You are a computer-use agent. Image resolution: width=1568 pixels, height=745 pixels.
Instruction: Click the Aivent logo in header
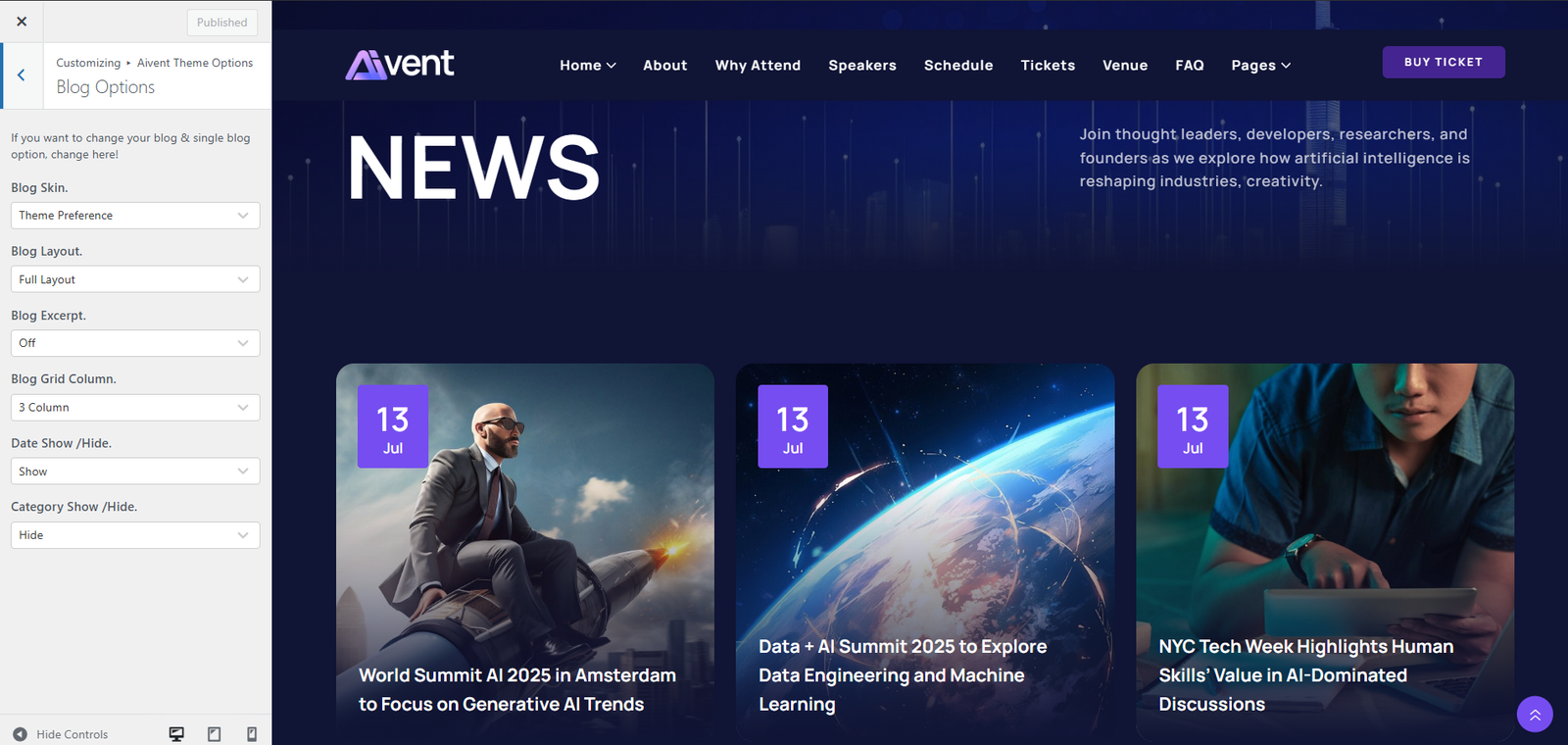[400, 65]
